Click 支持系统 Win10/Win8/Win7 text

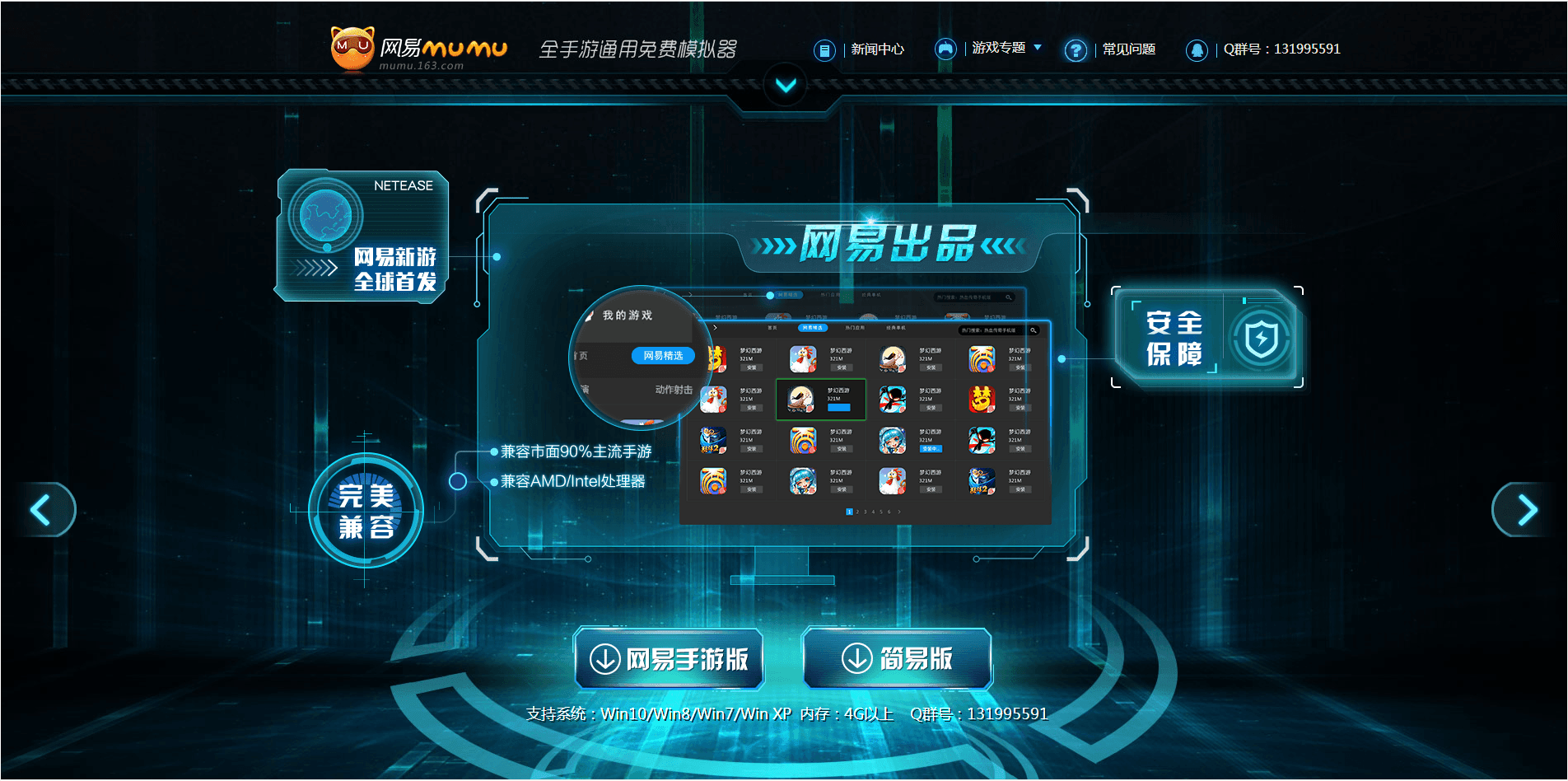click(659, 714)
